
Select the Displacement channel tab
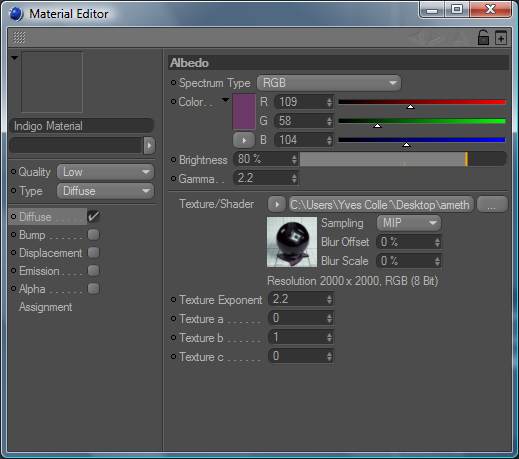(50, 253)
